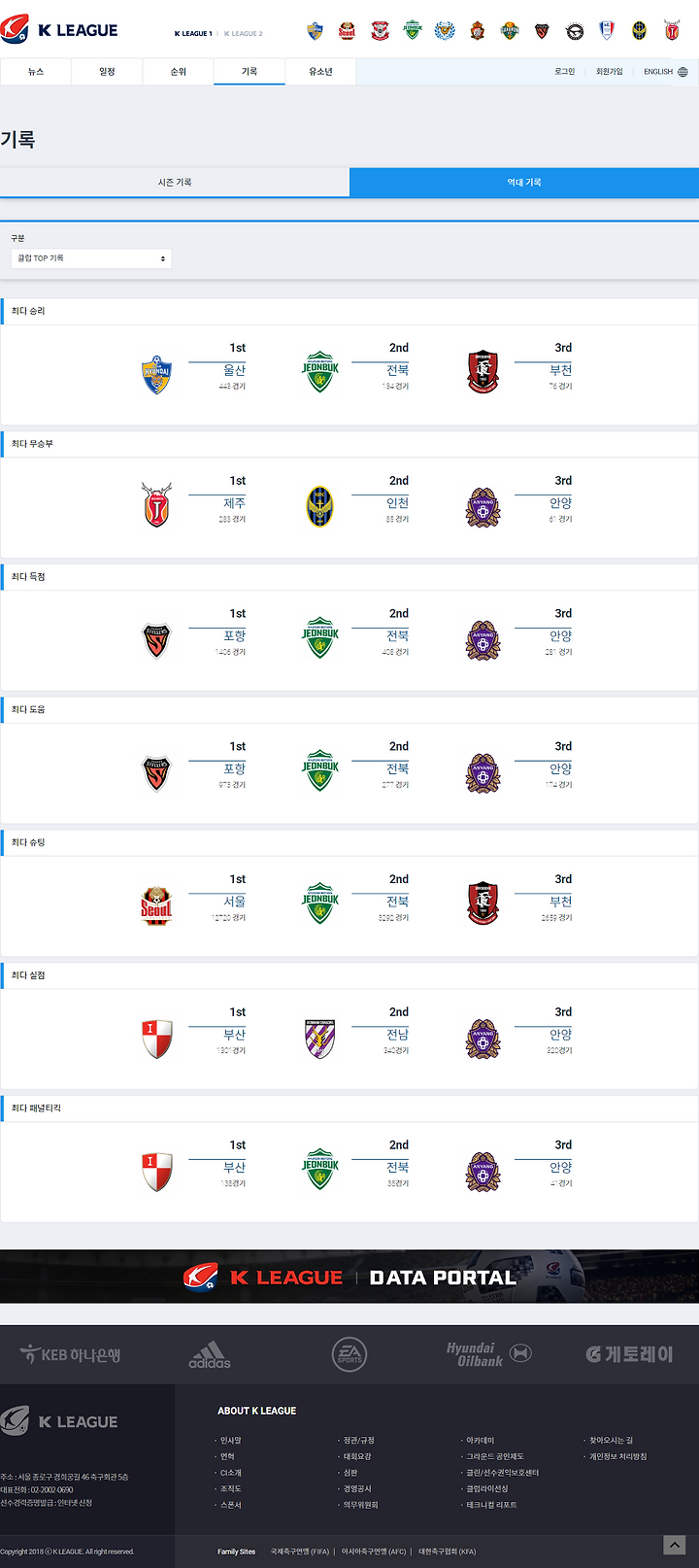Open the 순위 menu item
Screen dimensions: 699x1568
[179, 72]
